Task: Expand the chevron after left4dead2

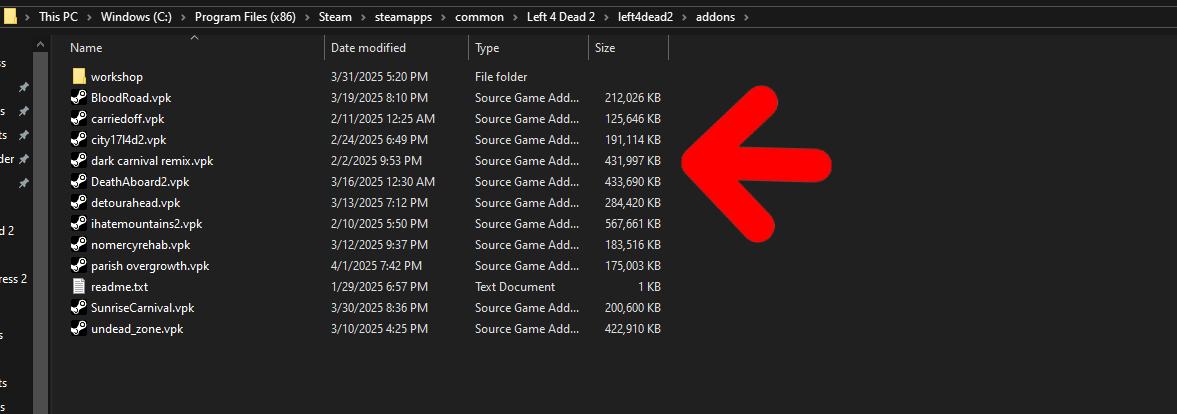Action: coord(683,16)
